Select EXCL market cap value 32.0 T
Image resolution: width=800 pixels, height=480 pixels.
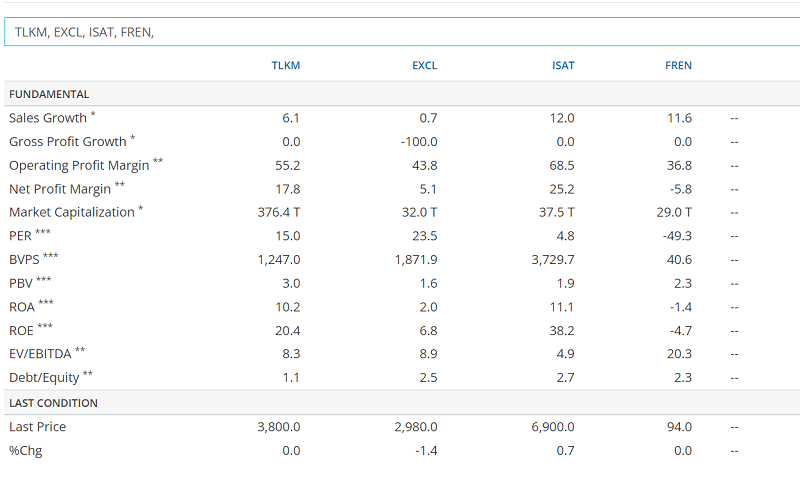coord(419,212)
